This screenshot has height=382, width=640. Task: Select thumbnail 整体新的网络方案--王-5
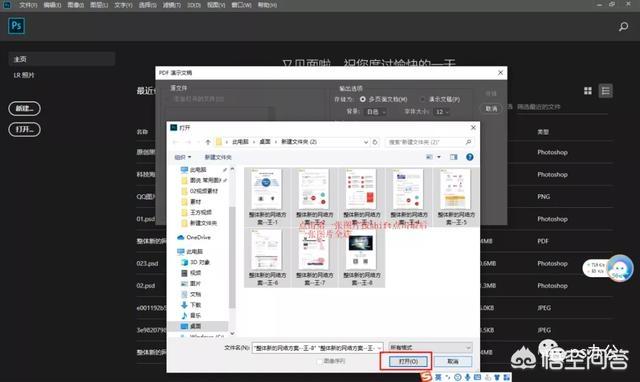coord(456,197)
